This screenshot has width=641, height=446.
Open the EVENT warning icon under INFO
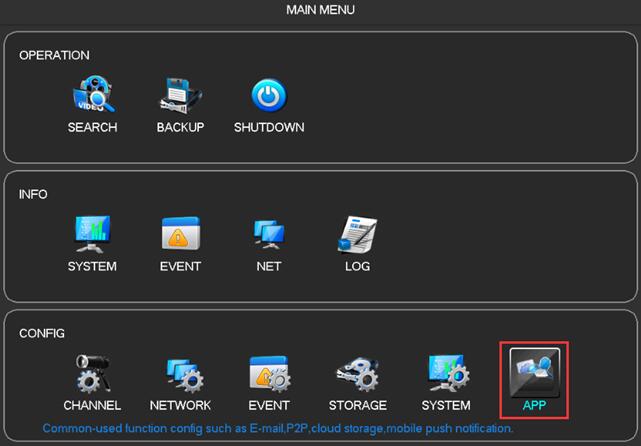click(x=180, y=235)
